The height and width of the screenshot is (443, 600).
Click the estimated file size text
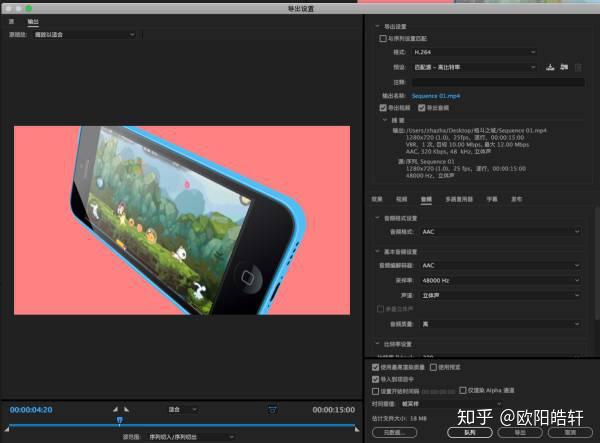399,419
